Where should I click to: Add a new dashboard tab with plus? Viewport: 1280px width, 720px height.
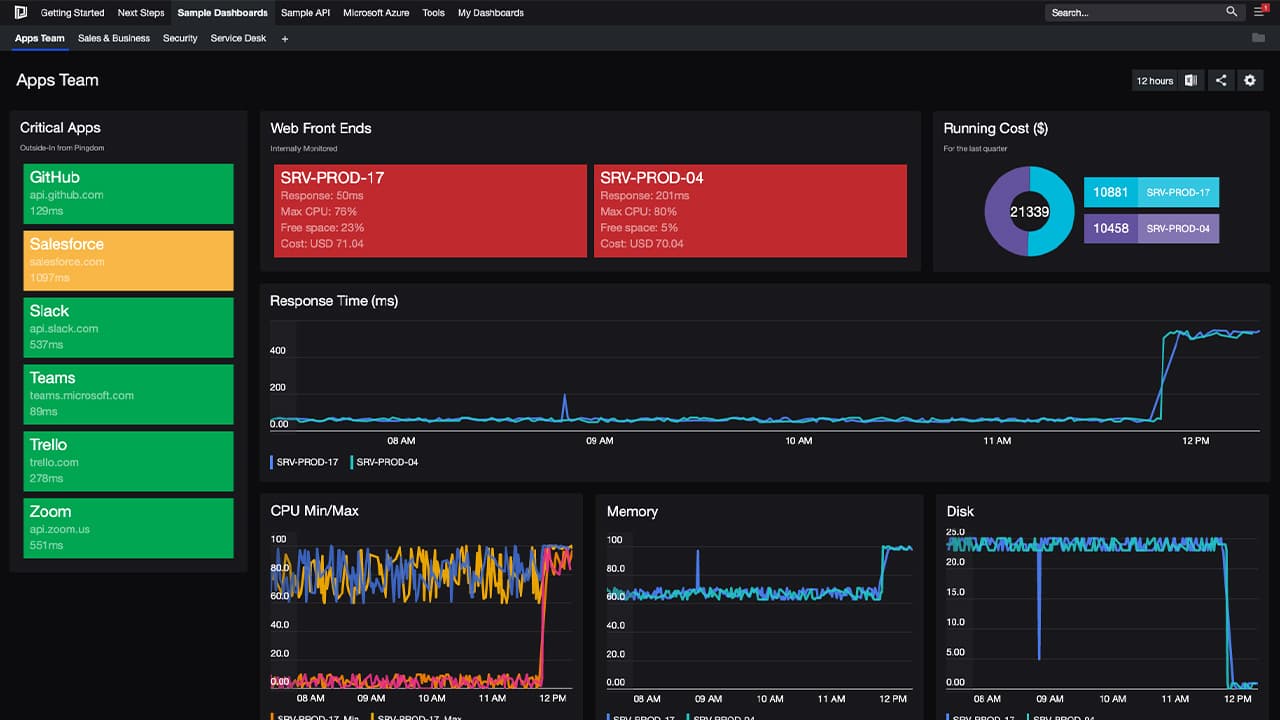tap(285, 39)
